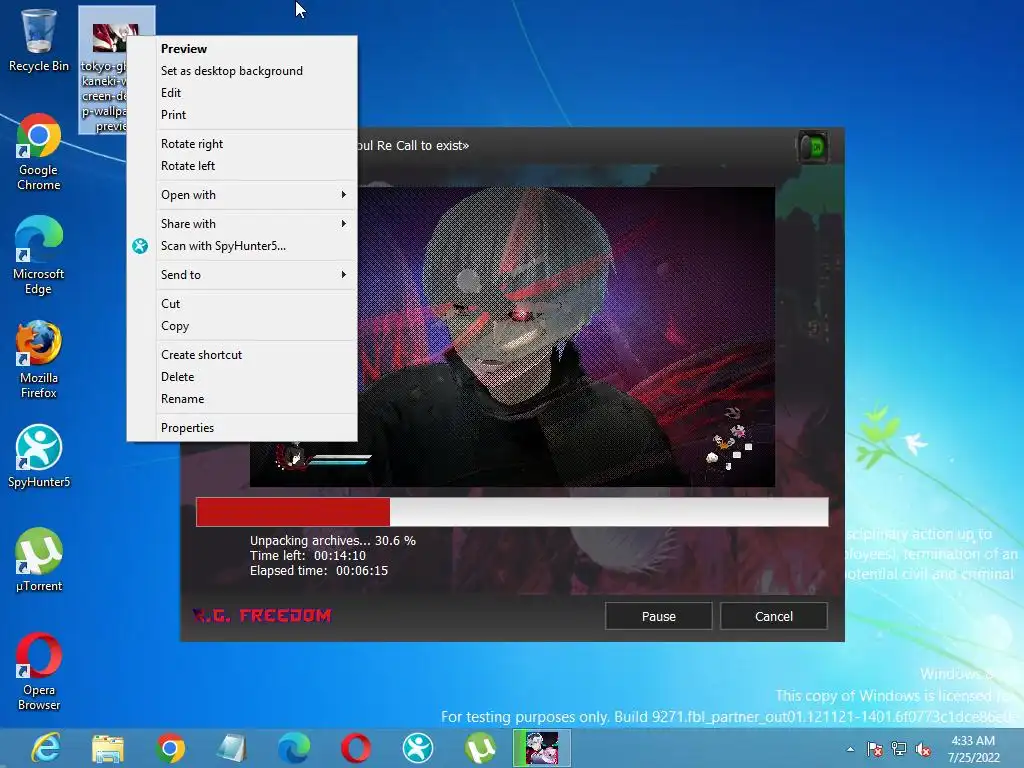Toggle the green music switch in installer

pyautogui.click(x=813, y=147)
